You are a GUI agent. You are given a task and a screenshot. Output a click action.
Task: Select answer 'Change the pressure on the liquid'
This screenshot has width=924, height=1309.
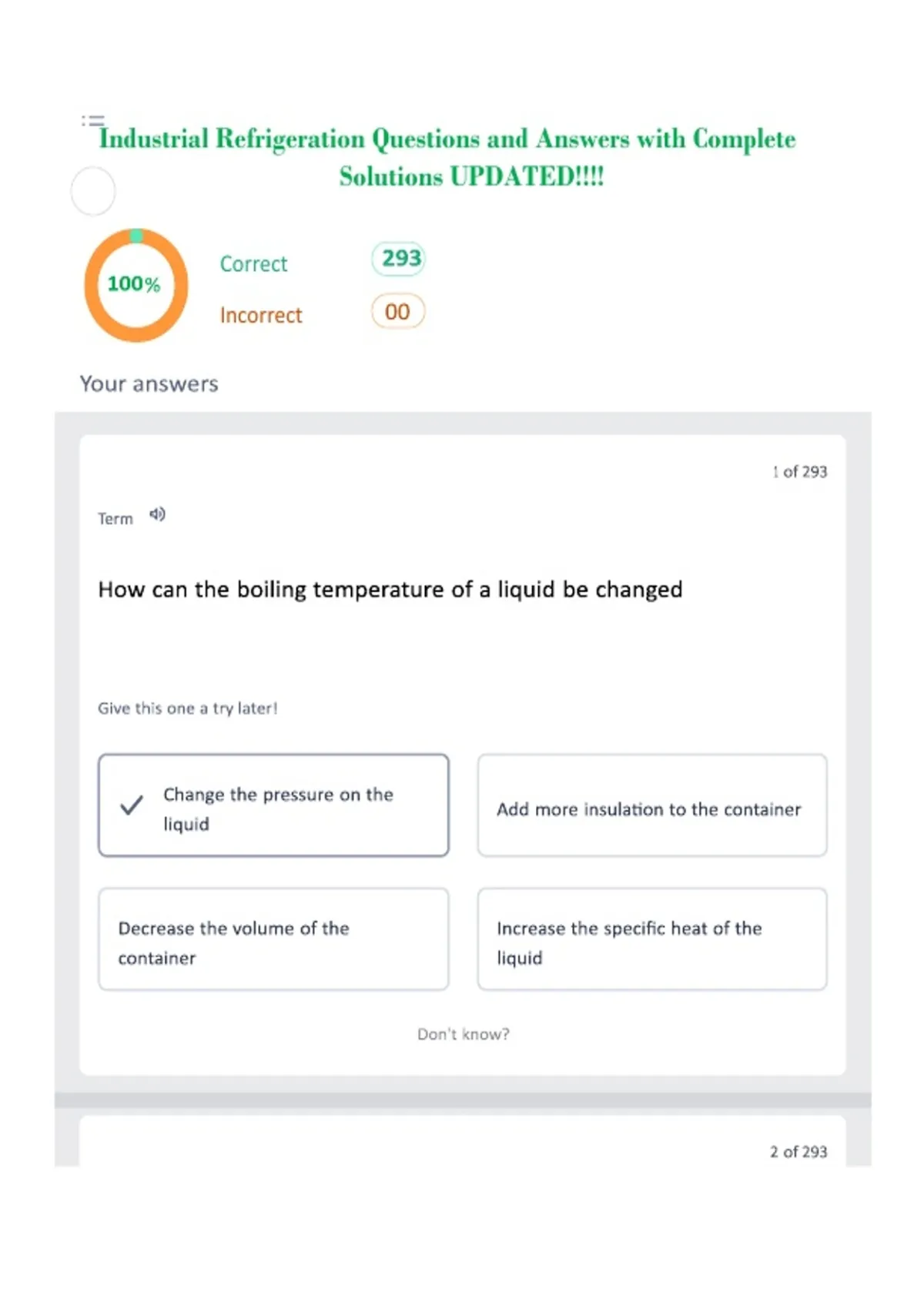pos(273,805)
